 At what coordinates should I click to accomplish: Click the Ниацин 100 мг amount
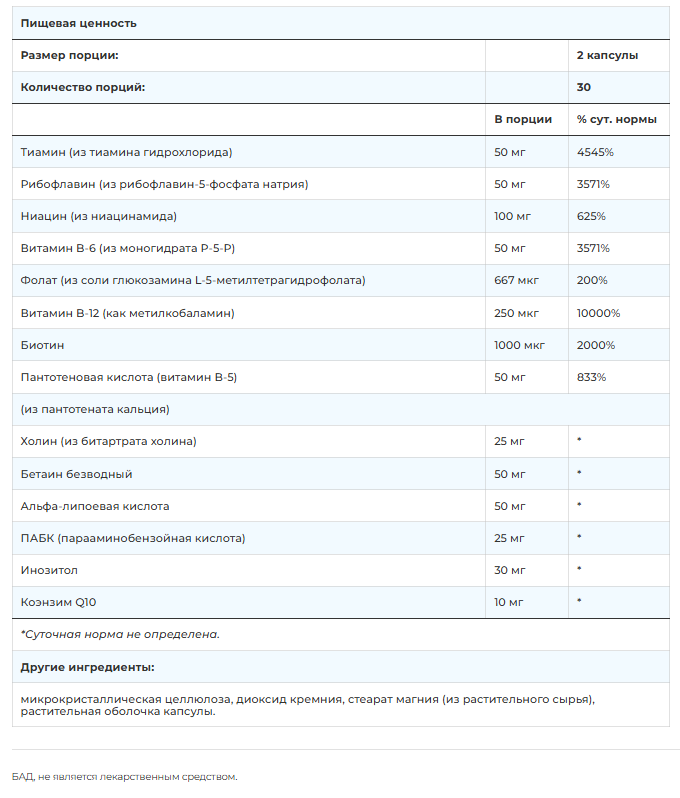(512, 216)
